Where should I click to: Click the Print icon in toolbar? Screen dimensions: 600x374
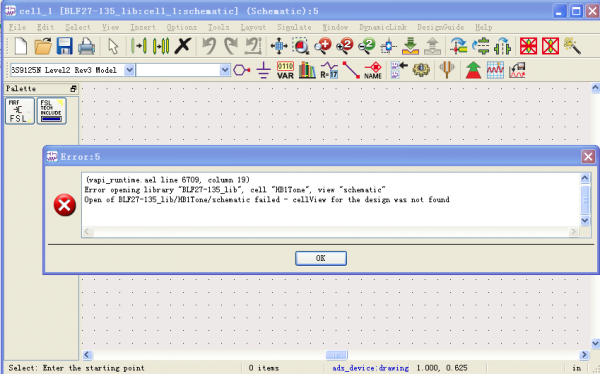coord(86,46)
